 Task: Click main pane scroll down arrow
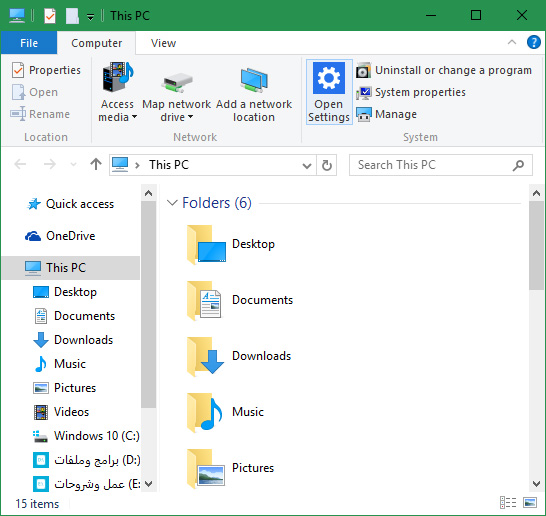[x=536, y=484]
